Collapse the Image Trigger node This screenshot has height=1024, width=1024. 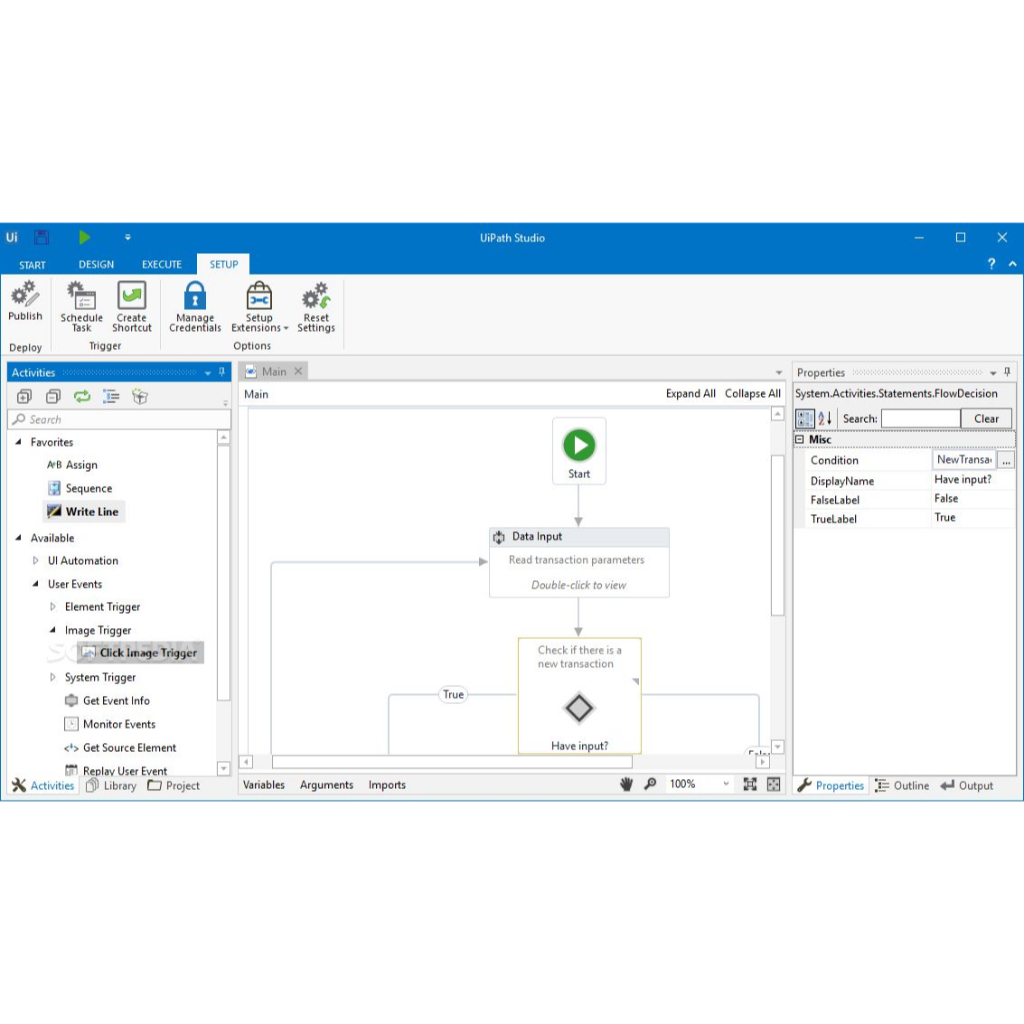53,630
